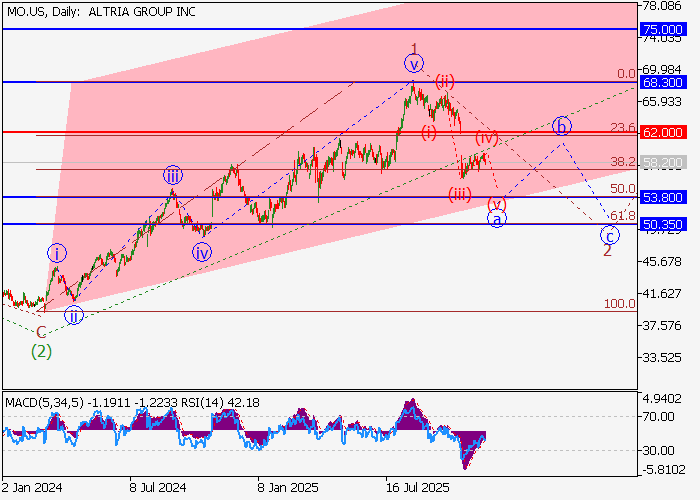This screenshot has width=700, height=500.
Task: Click the red (i) wave label
Action: tap(429, 133)
